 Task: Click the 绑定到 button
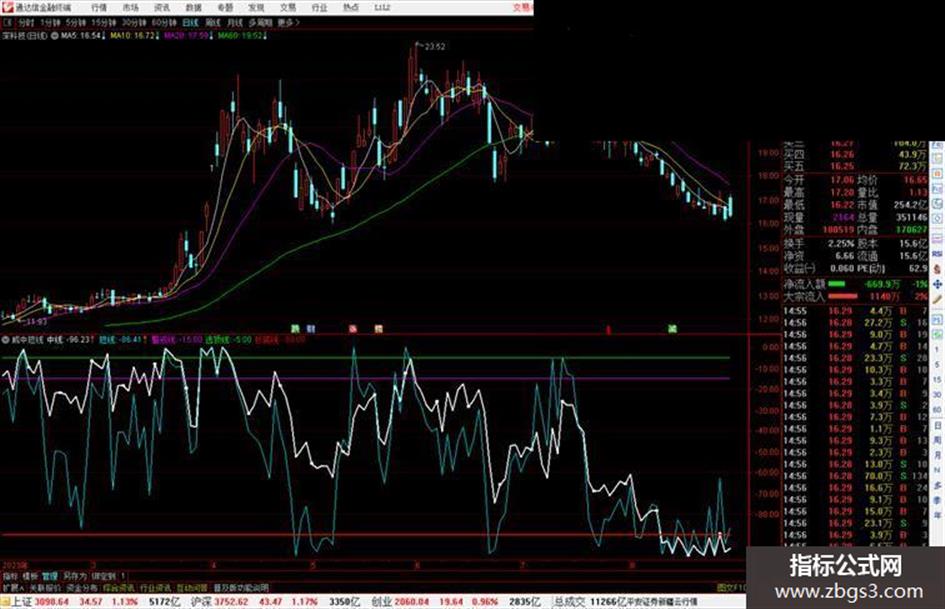[x=104, y=576]
